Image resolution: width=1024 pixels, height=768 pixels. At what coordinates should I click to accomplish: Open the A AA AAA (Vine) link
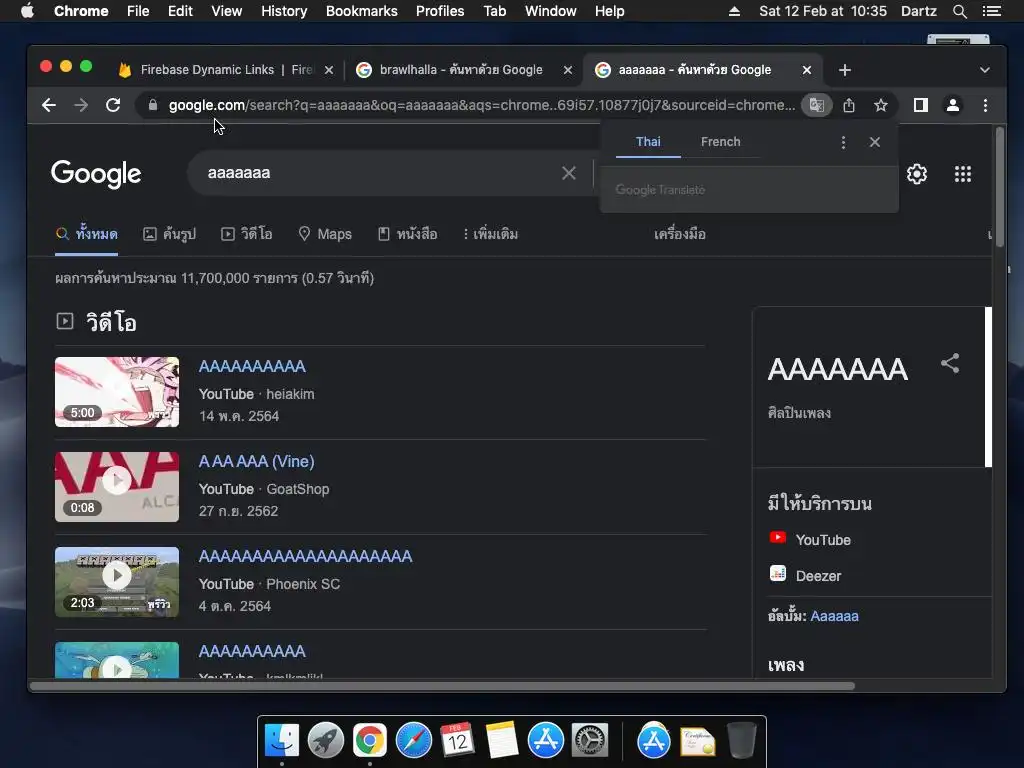click(x=257, y=462)
